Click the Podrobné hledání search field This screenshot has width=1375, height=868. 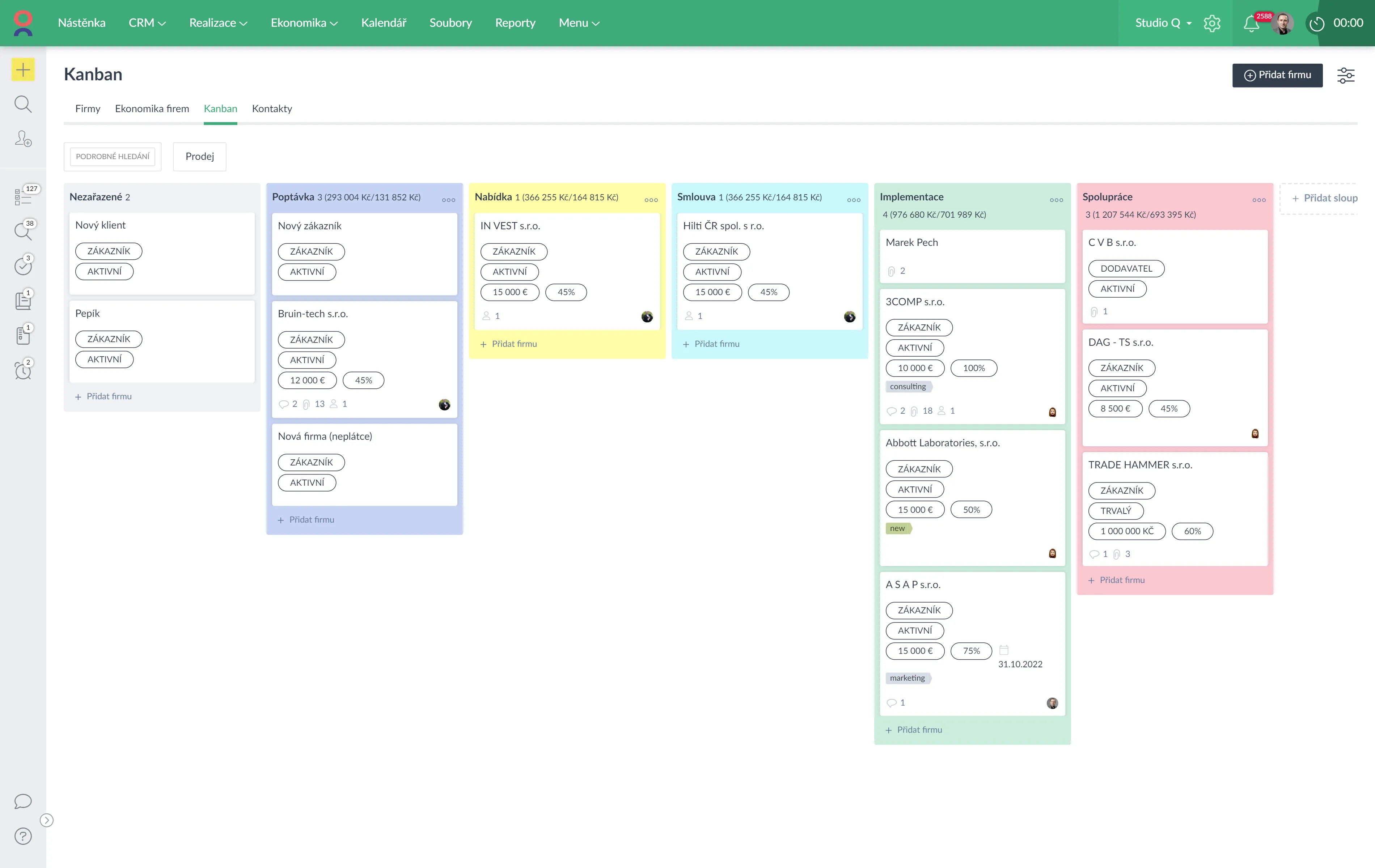(113, 156)
